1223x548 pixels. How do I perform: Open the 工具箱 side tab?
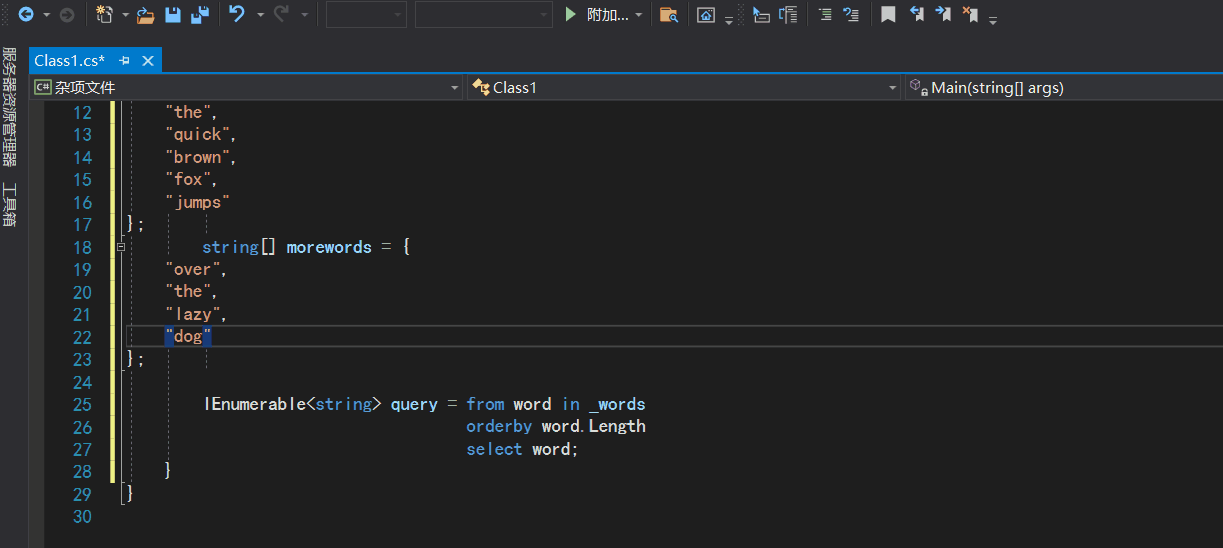tap(9, 204)
